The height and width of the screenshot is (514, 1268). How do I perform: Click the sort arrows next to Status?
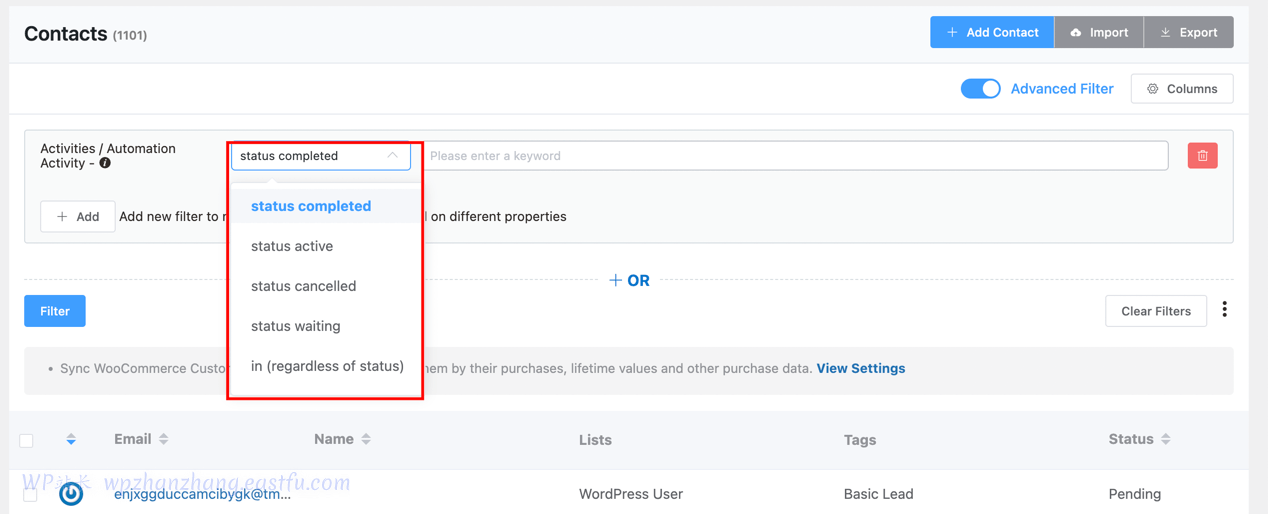1166,439
